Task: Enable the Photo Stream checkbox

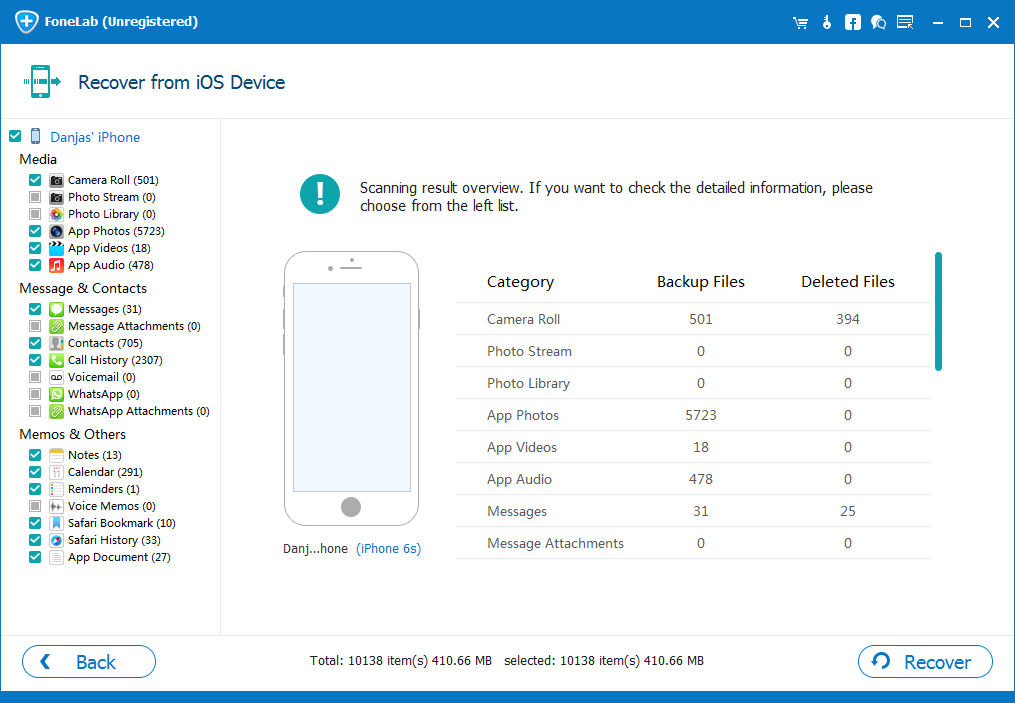Action: 34,197
